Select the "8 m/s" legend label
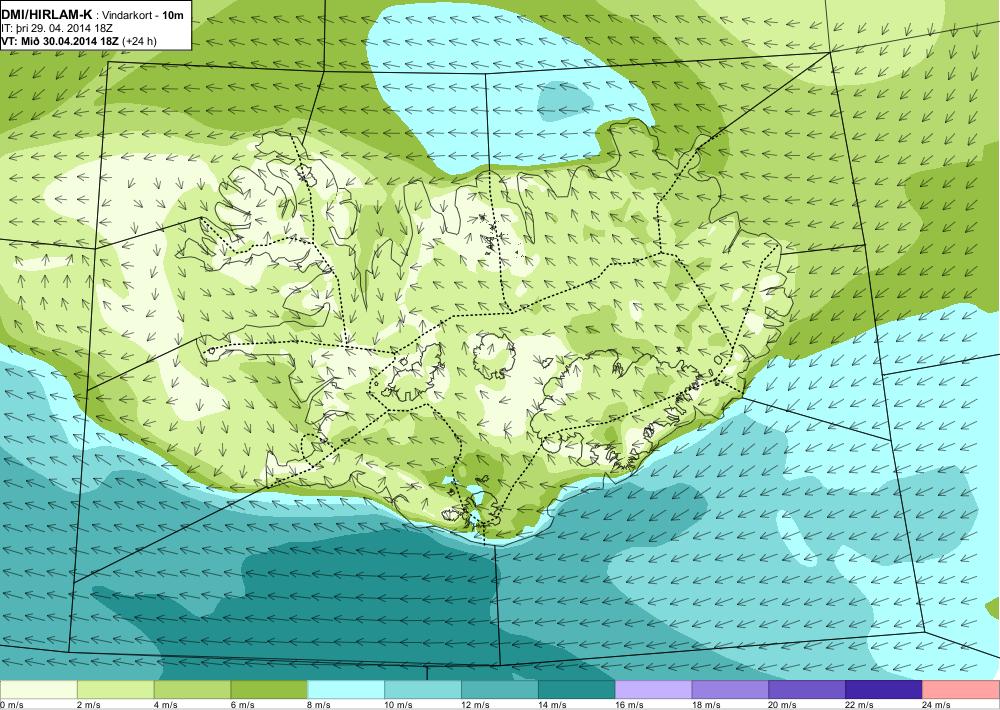Image resolution: width=1000 pixels, height=710 pixels. tap(320, 705)
